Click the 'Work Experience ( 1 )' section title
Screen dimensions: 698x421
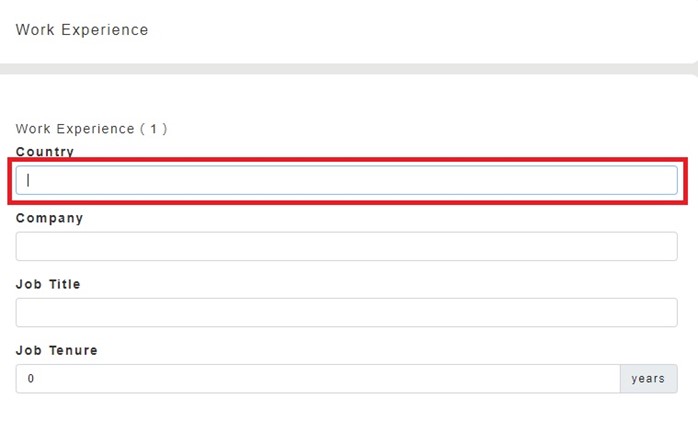[x=91, y=129]
